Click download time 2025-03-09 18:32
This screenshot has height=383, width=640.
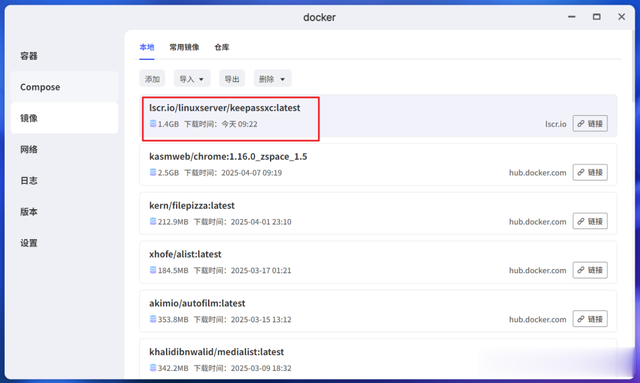pos(261,368)
